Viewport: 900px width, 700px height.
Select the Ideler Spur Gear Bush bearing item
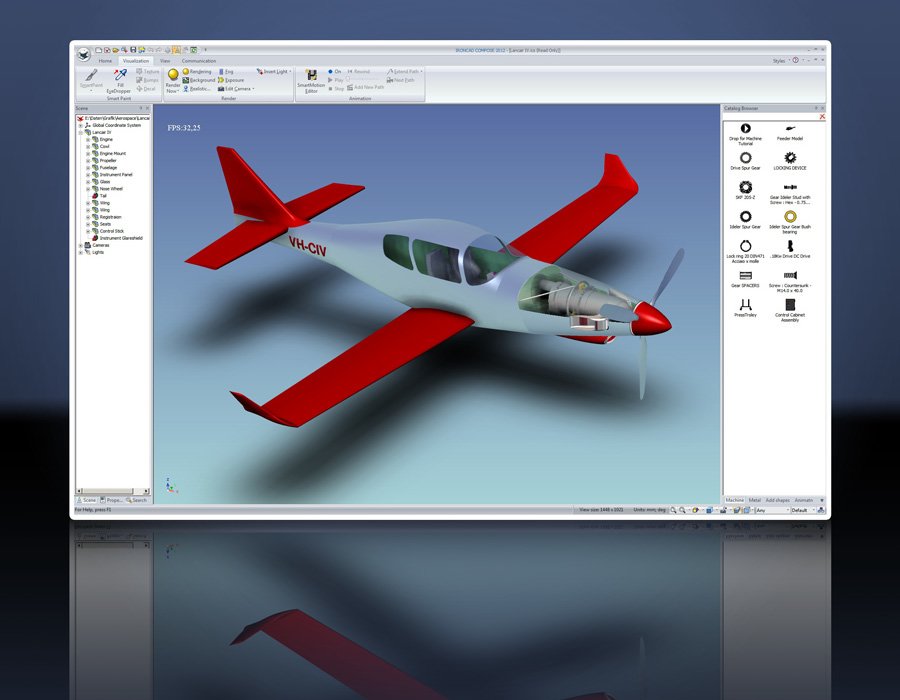click(x=790, y=222)
